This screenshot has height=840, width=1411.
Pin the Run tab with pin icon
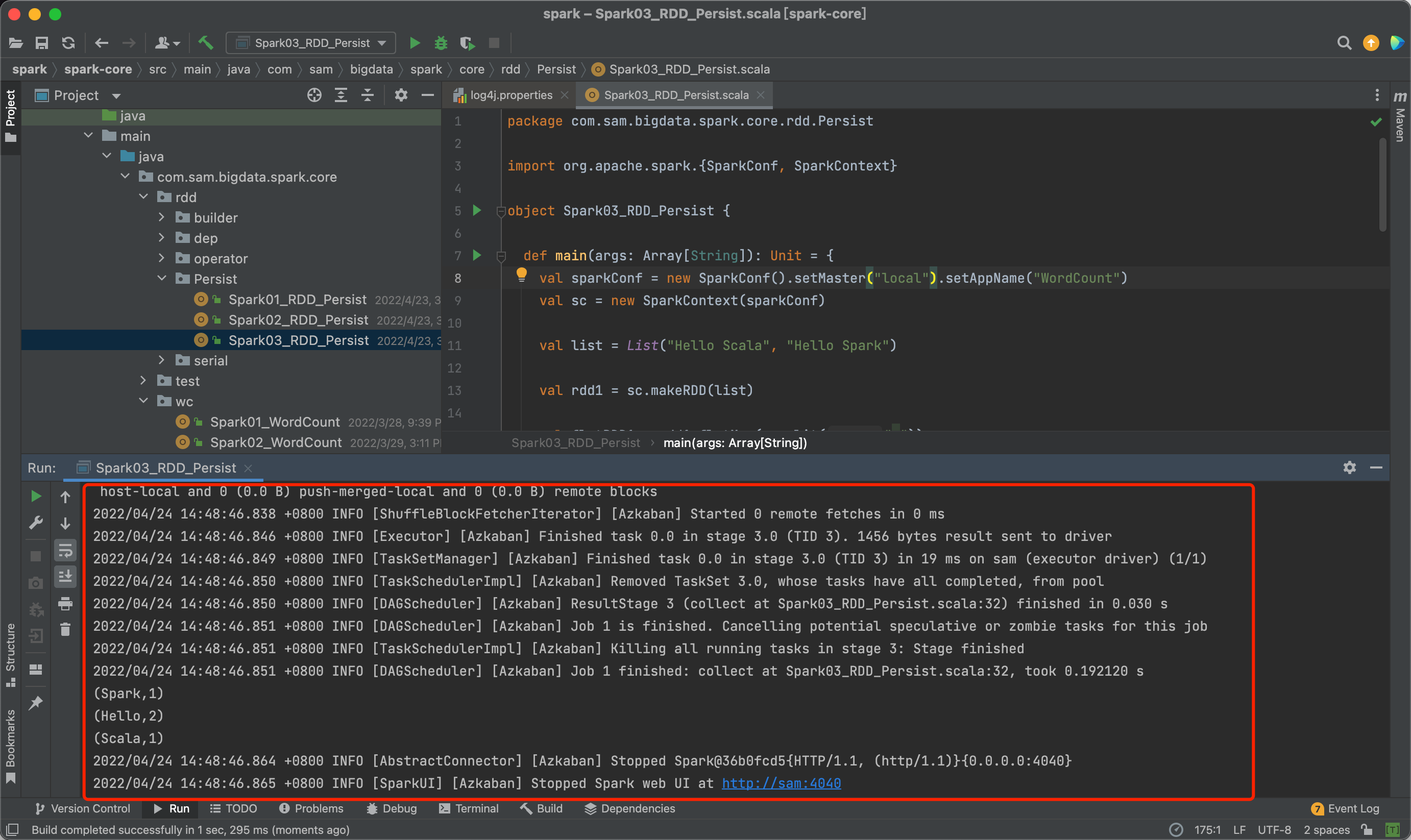[36, 703]
